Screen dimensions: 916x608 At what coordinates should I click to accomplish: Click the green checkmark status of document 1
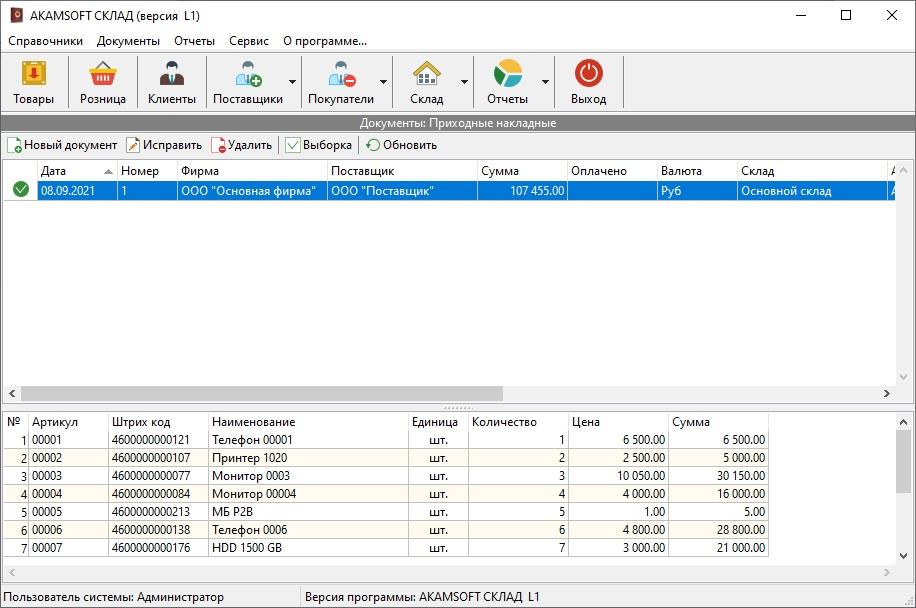[x=21, y=190]
